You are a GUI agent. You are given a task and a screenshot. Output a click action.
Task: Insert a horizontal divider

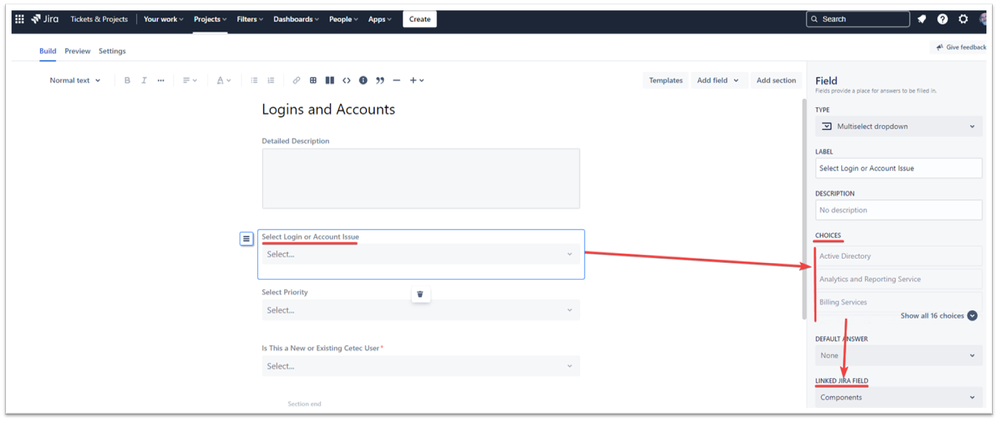tap(397, 80)
